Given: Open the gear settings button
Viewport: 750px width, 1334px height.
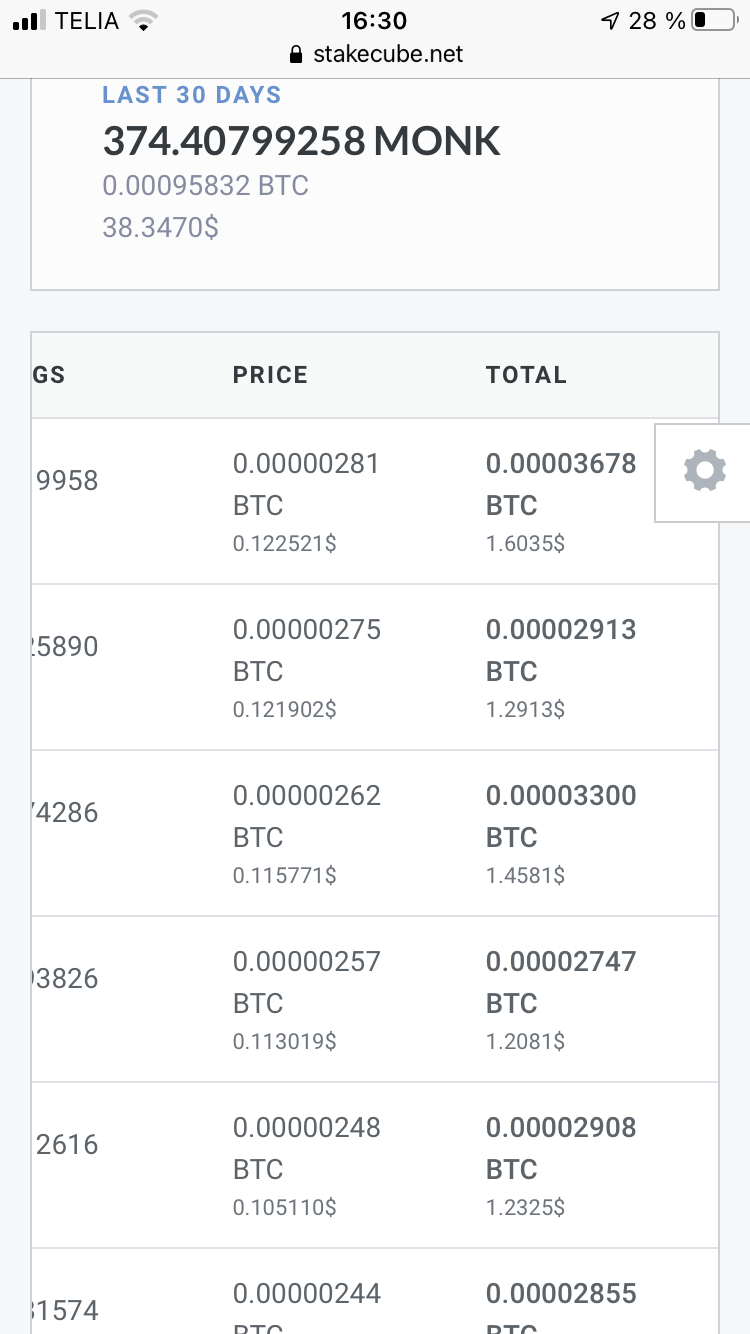Looking at the screenshot, I should pos(704,471).
